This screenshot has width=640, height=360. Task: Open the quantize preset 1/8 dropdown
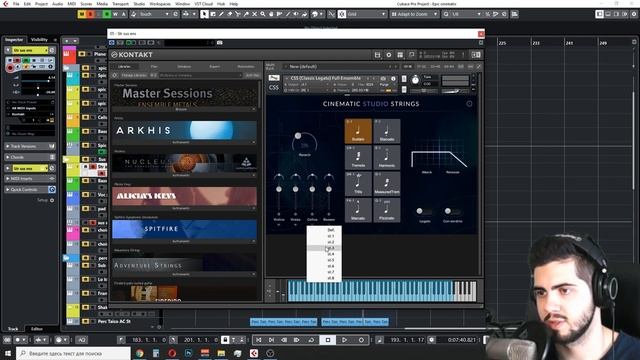[x=466, y=14]
